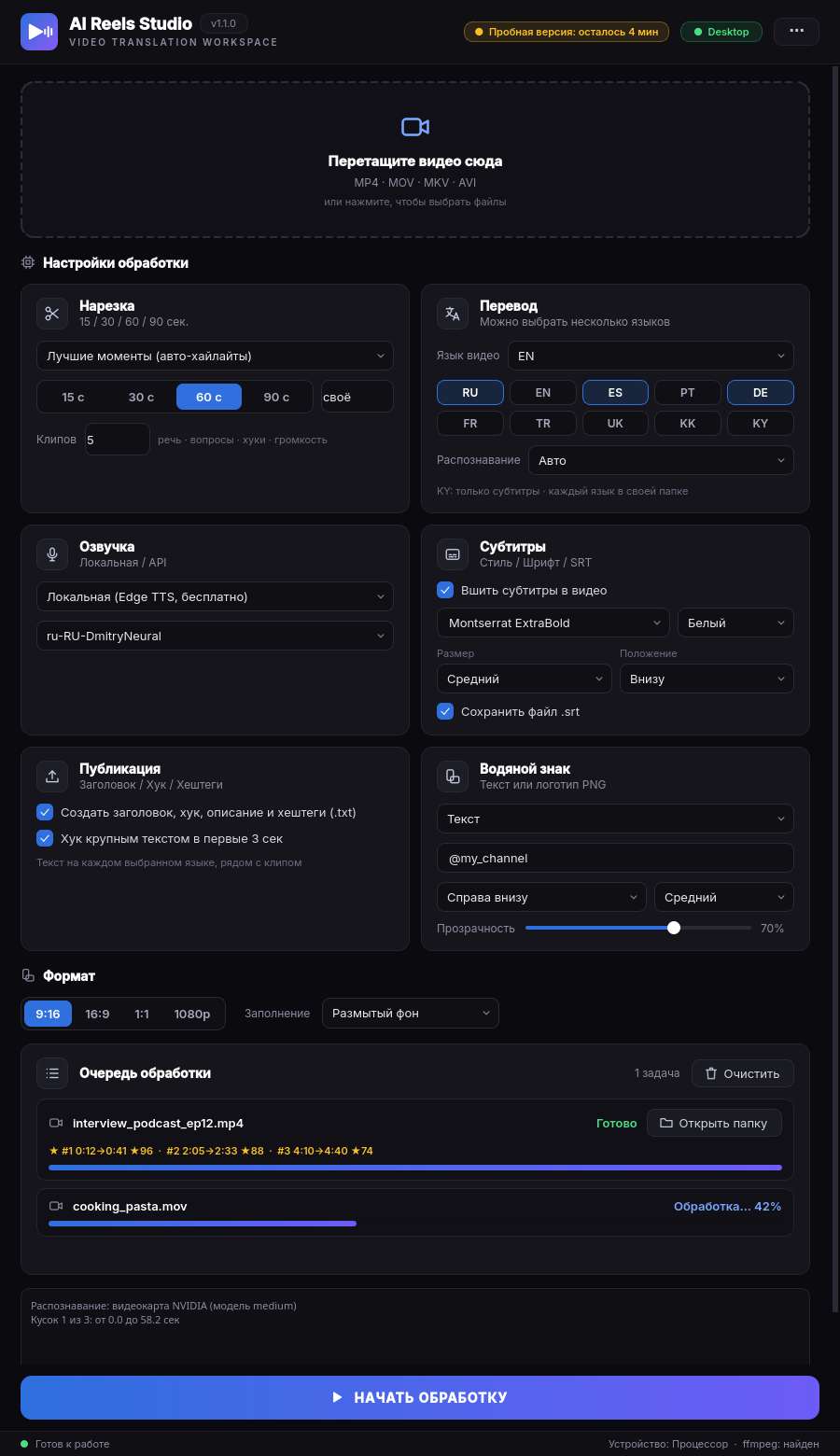The height and width of the screenshot is (1456, 840).
Task: Click the scissors icon in Нарезка card
Action: click(x=52, y=314)
